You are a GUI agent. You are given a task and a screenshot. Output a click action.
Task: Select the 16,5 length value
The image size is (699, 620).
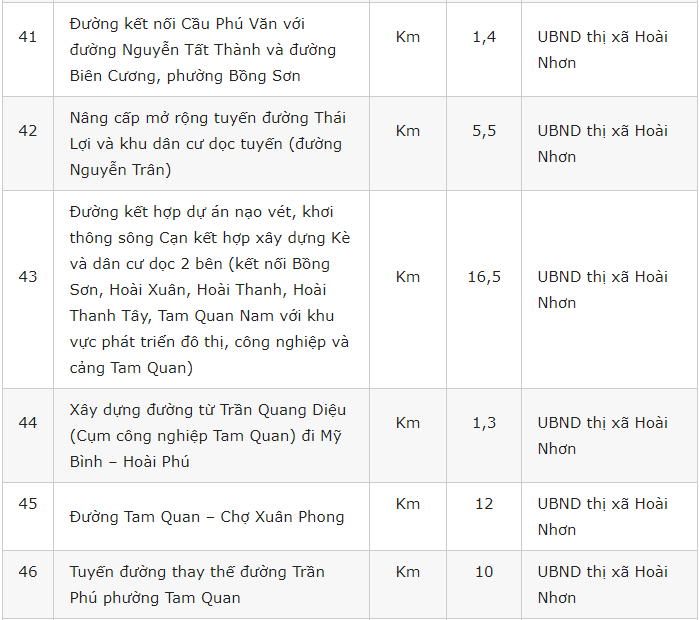coord(484,277)
